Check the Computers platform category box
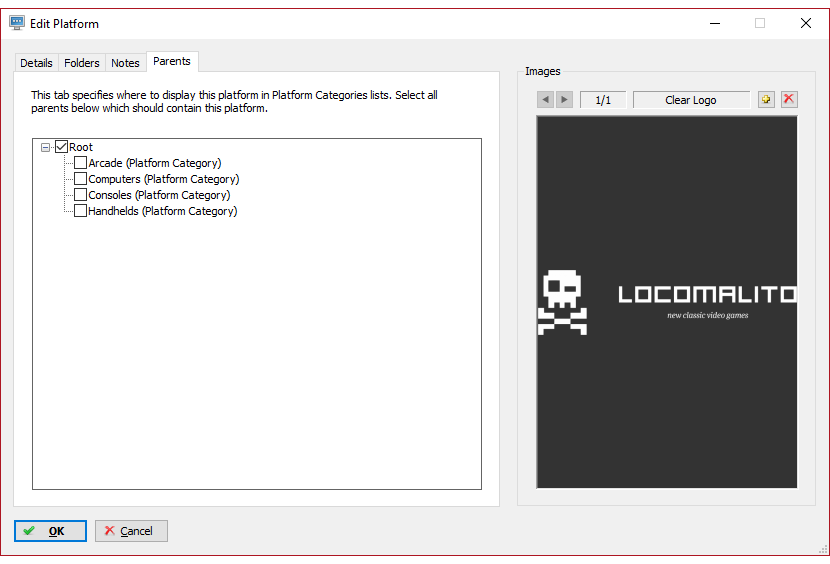 tap(80, 178)
